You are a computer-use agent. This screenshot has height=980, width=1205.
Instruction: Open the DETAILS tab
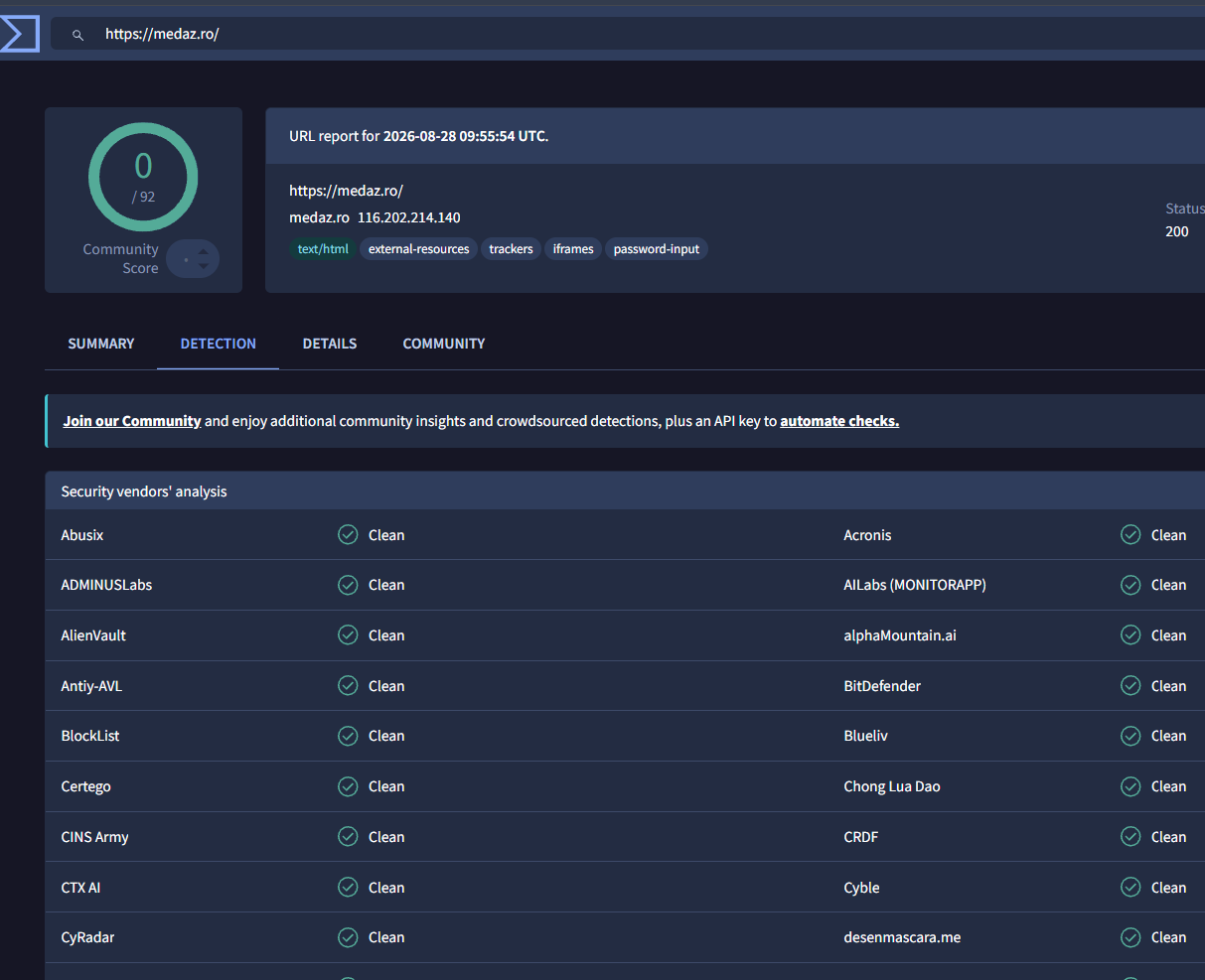coord(330,344)
